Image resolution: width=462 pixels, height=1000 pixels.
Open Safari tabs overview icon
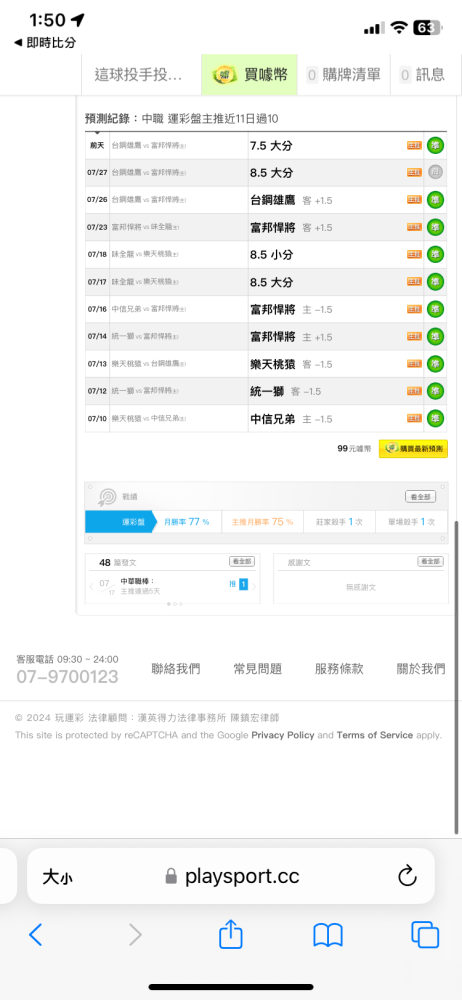(x=425, y=935)
